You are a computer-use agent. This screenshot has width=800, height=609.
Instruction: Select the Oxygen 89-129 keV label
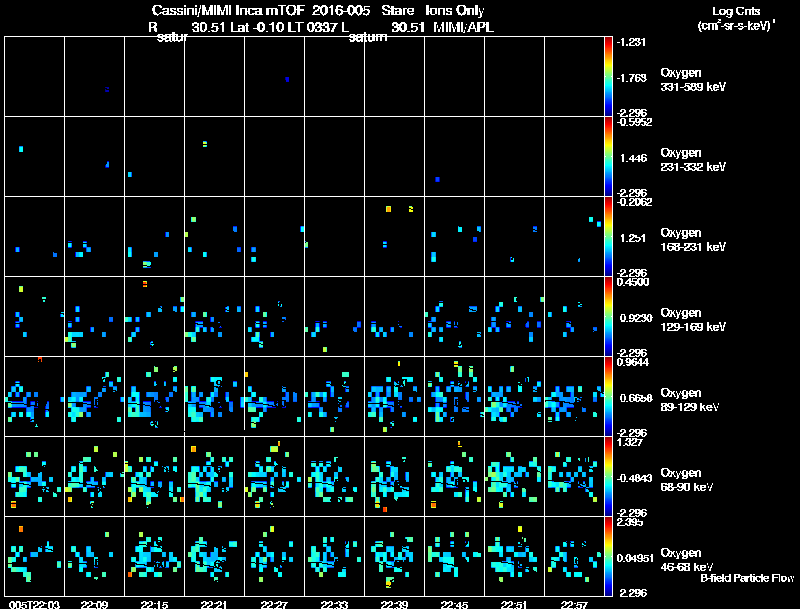(690, 399)
